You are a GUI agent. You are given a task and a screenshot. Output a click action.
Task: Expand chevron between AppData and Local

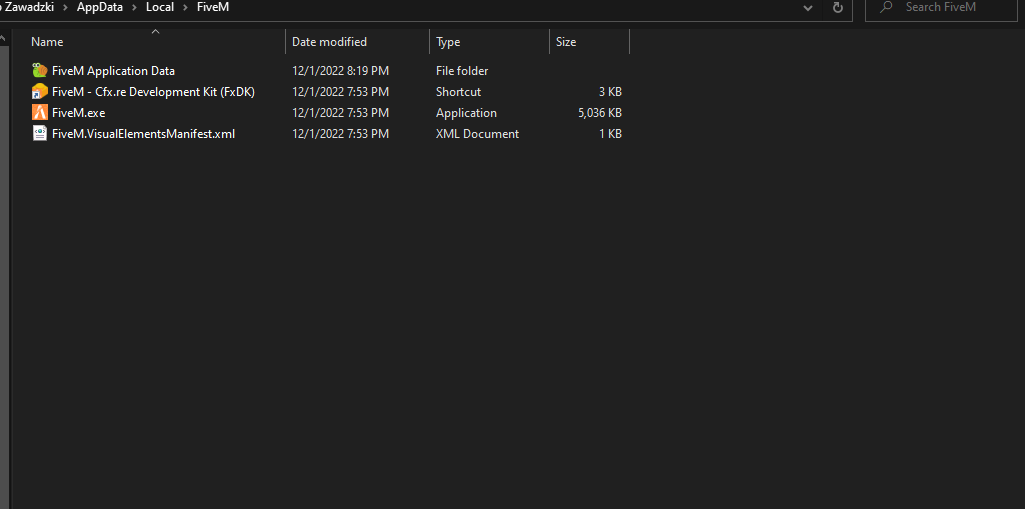point(134,8)
